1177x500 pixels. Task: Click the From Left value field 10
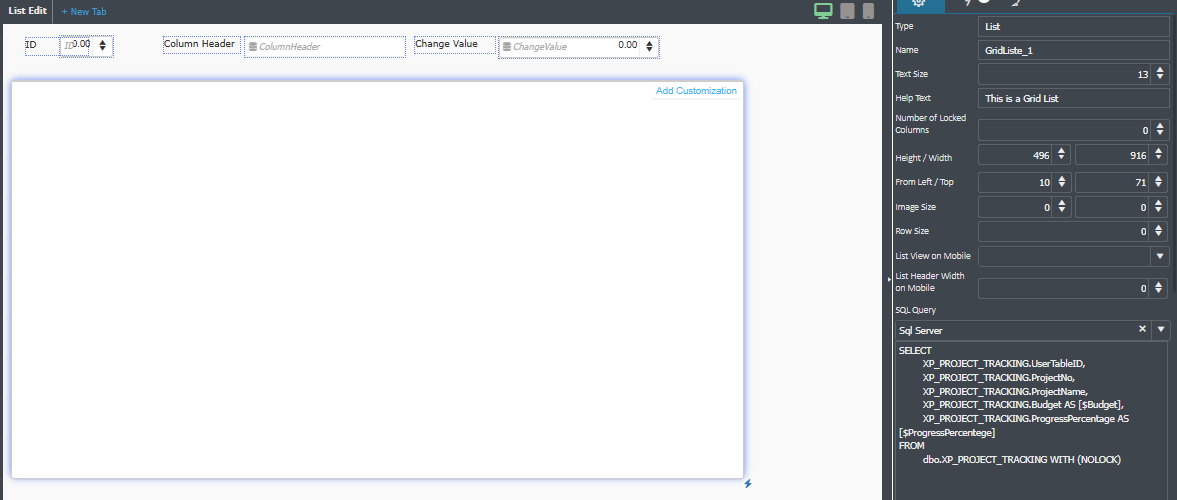click(1015, 182)
